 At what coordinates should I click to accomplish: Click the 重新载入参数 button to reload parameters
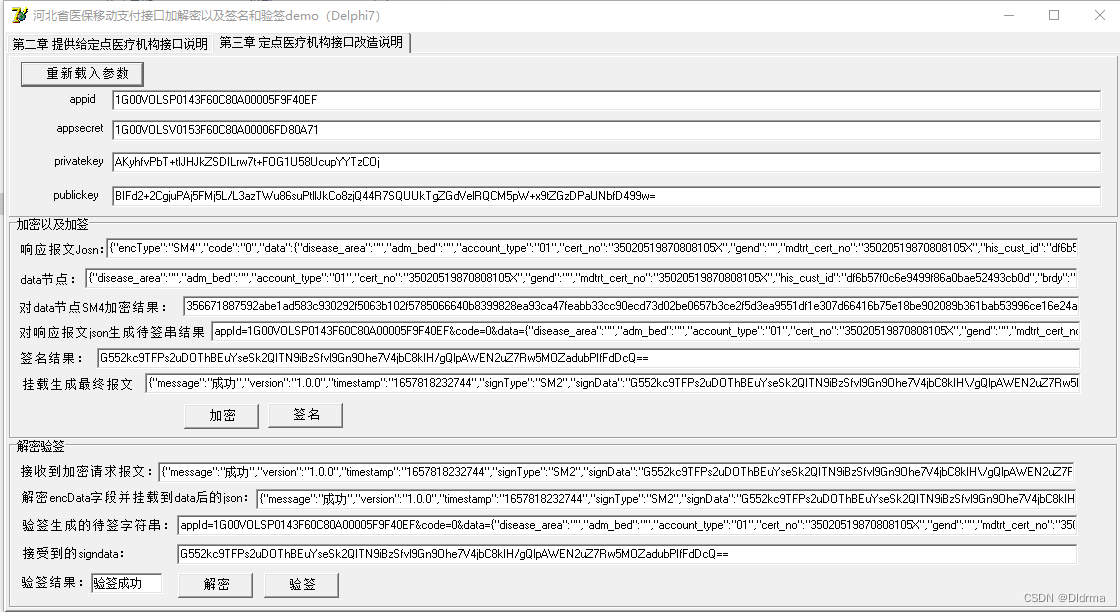(x=82, y=73)
